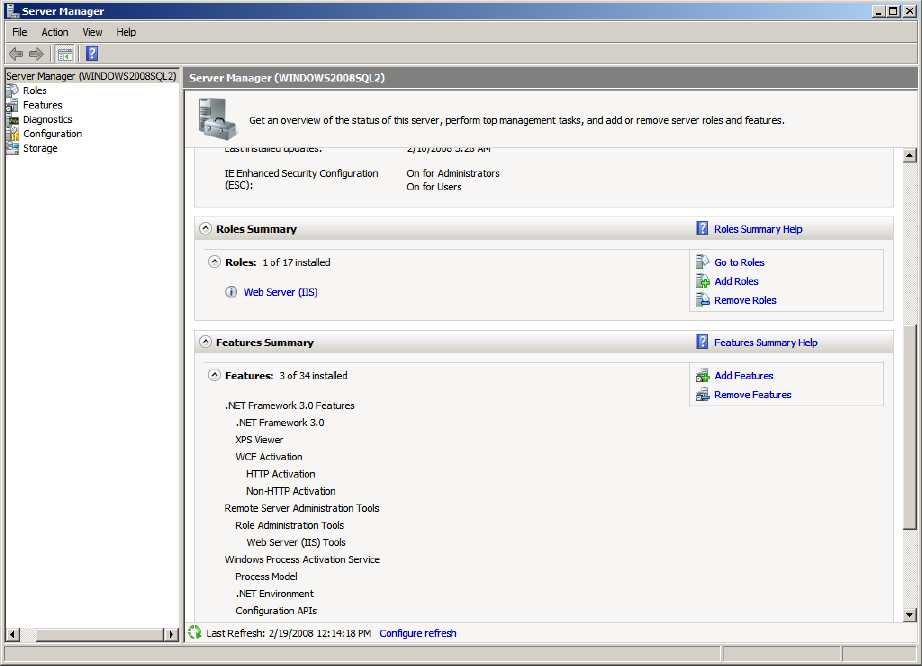Click the Forward arrow toolbar icon
Screen dimensions: 922x666
pos(36,54)
